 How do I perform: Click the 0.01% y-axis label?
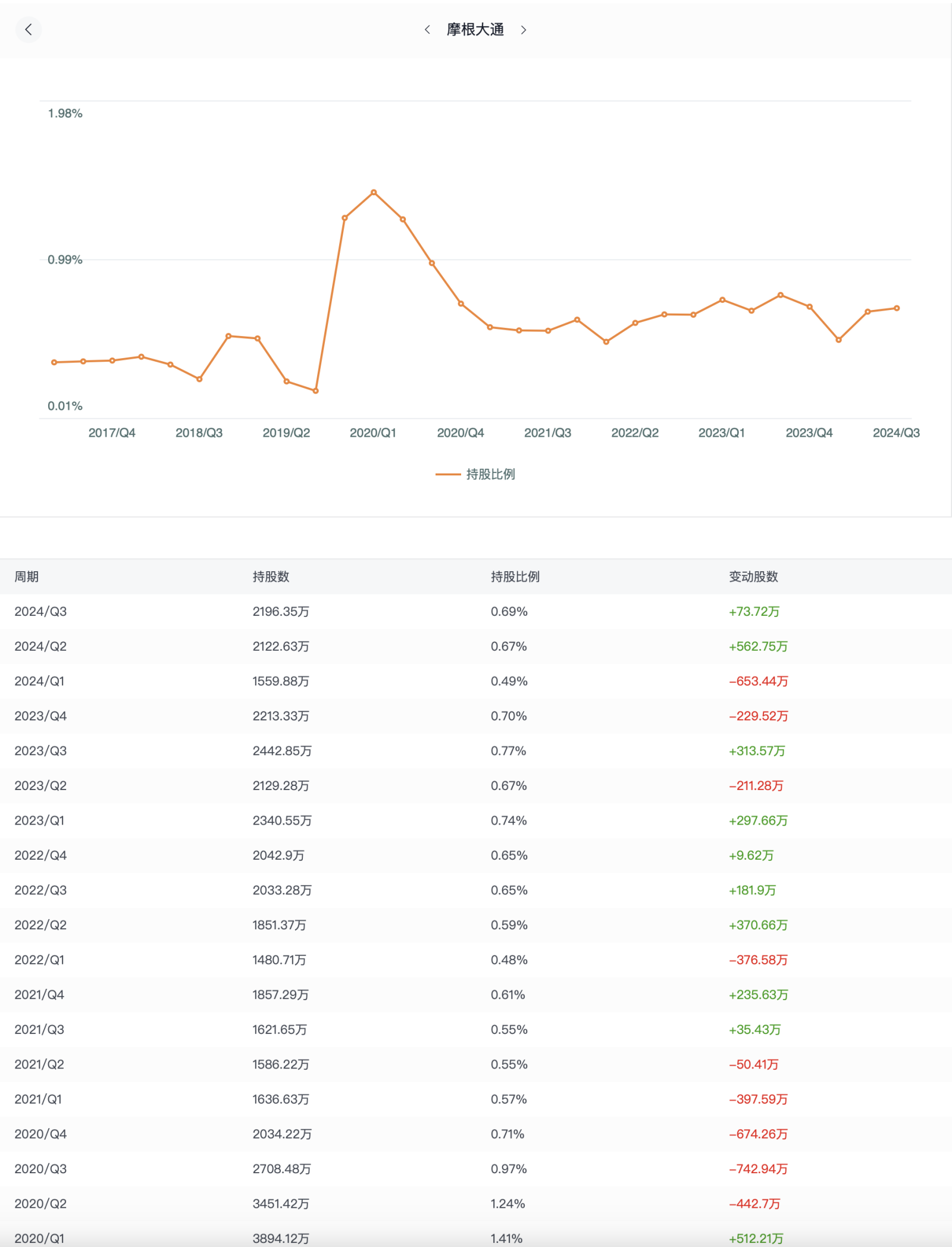(65, 406)
